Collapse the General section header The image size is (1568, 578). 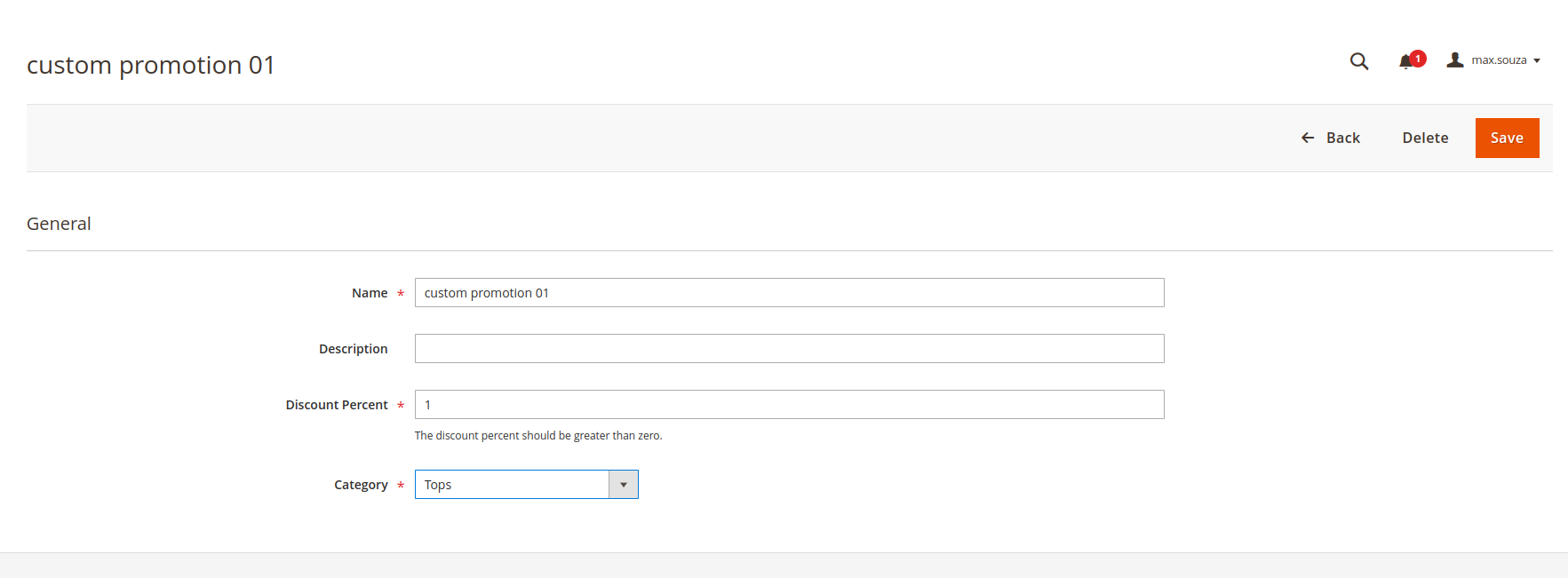pyautogui.click(x=59, y=224)
